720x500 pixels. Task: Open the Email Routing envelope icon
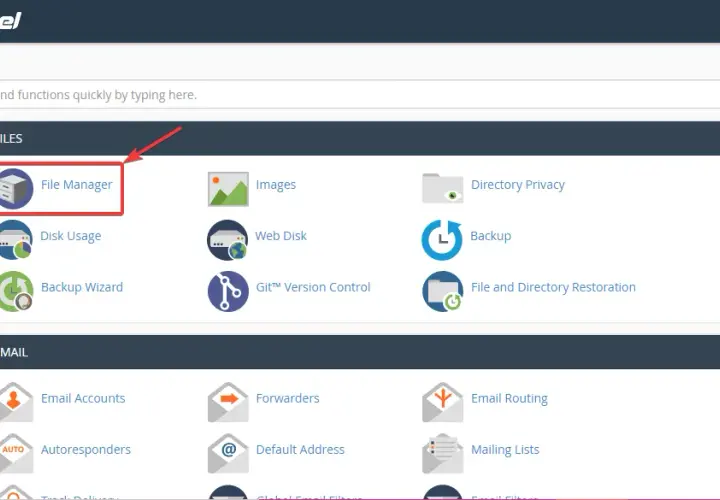tap(443, 402)
